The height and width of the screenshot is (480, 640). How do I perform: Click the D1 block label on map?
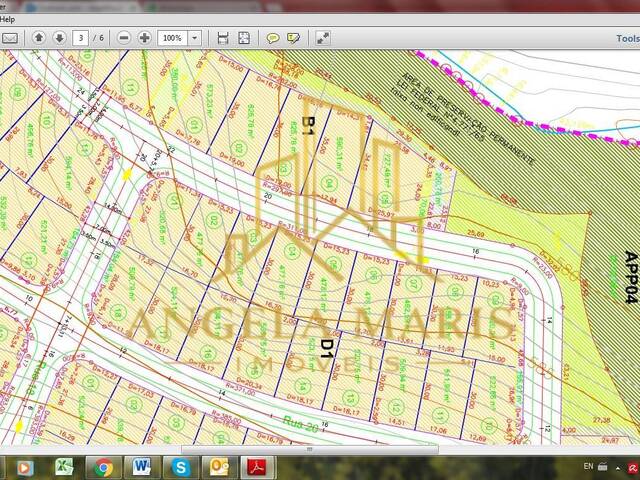326,349
